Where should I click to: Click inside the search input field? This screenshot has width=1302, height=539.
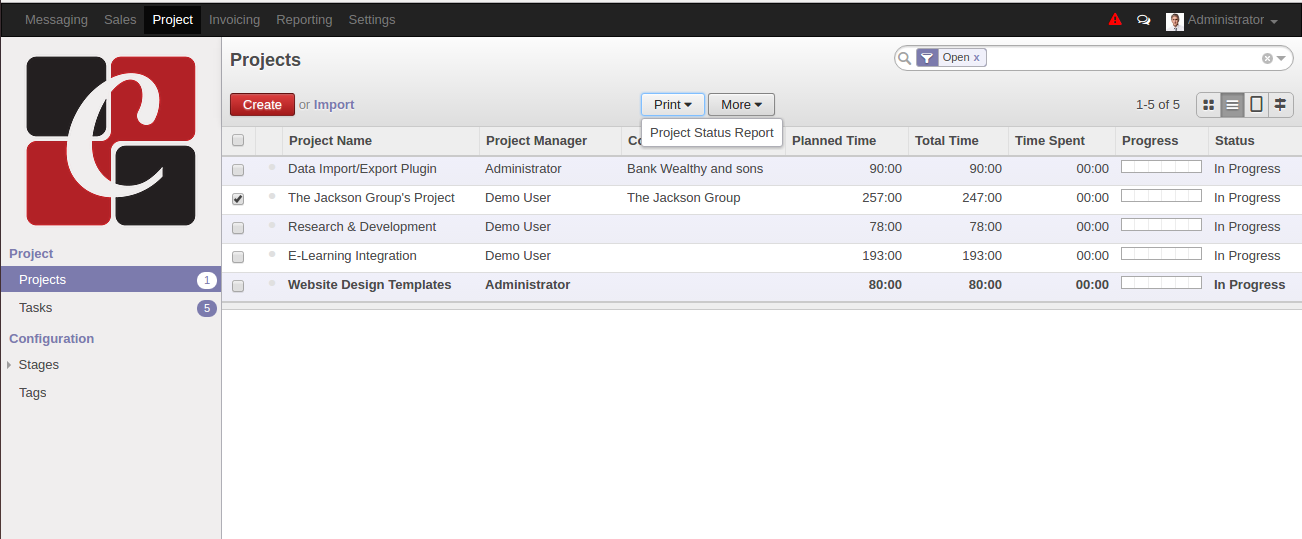1120,59
